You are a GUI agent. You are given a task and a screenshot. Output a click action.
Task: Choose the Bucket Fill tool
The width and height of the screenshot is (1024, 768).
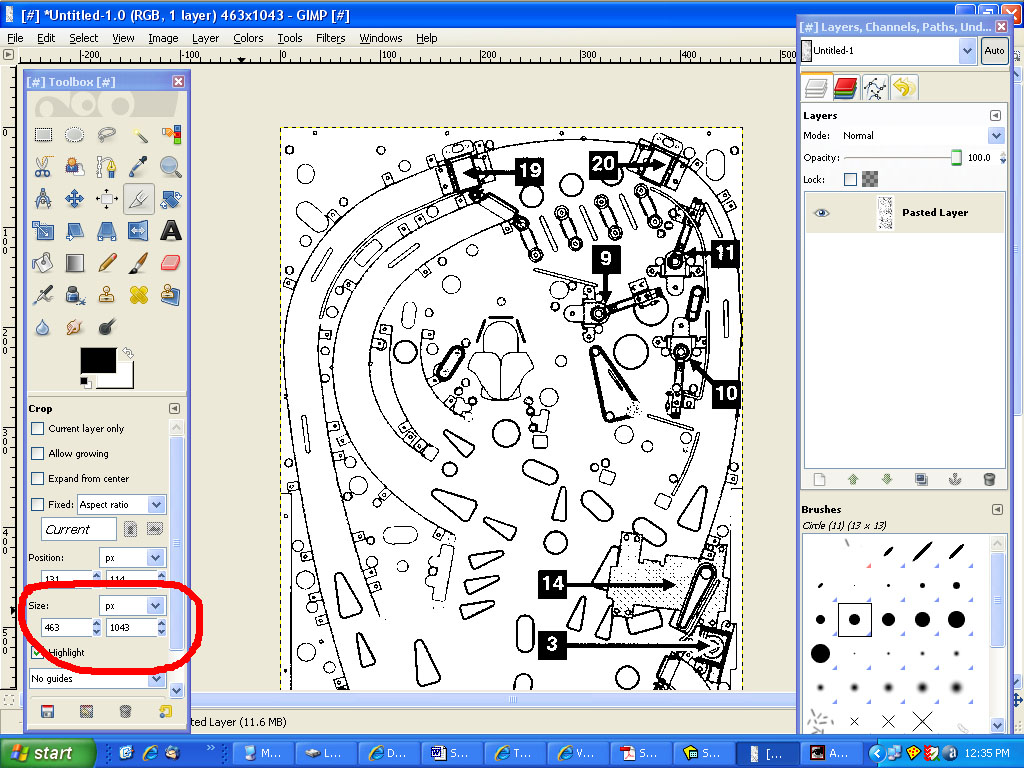(43, 263)
